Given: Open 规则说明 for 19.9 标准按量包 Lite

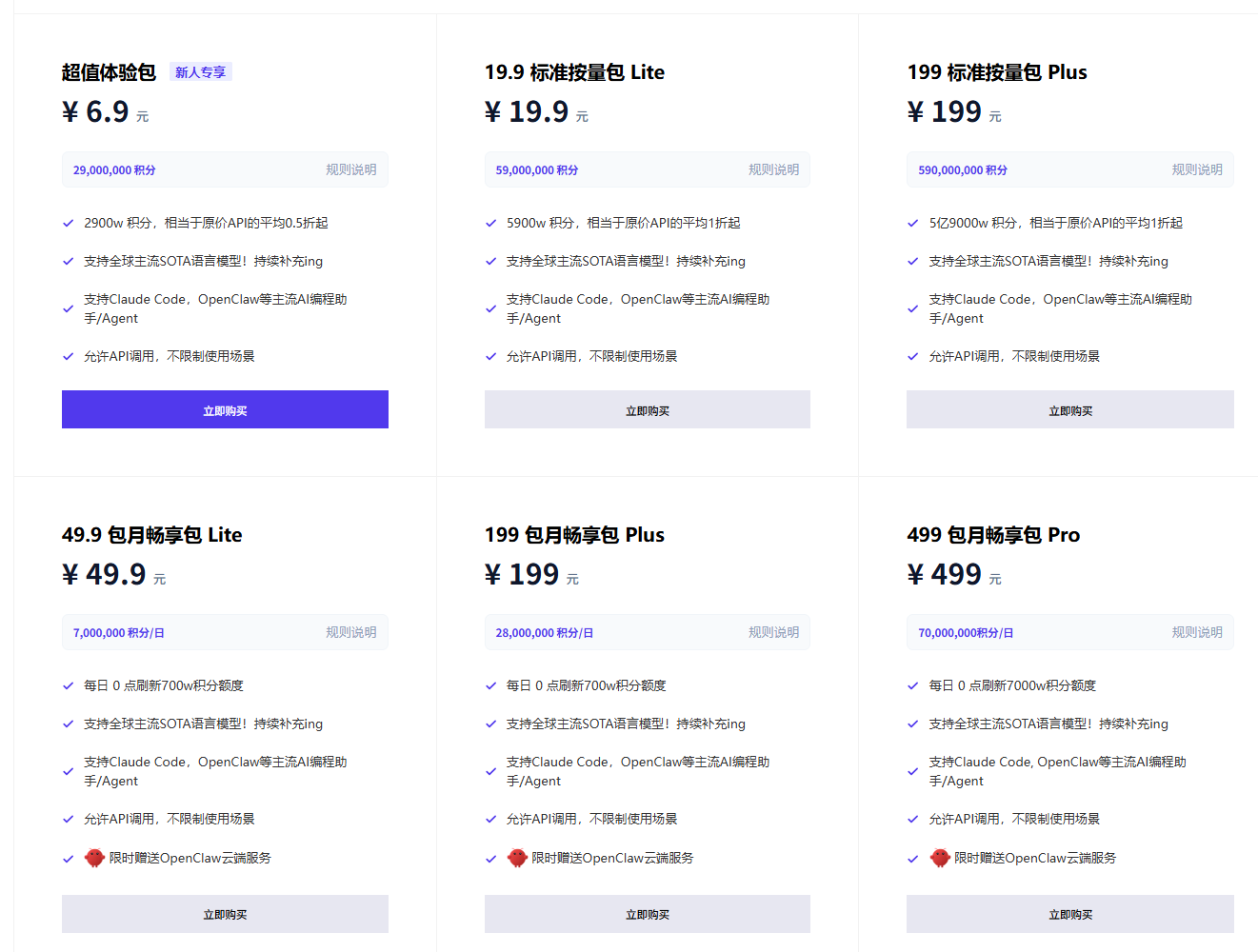Looking at the screenshot, I should coord(774,169).
